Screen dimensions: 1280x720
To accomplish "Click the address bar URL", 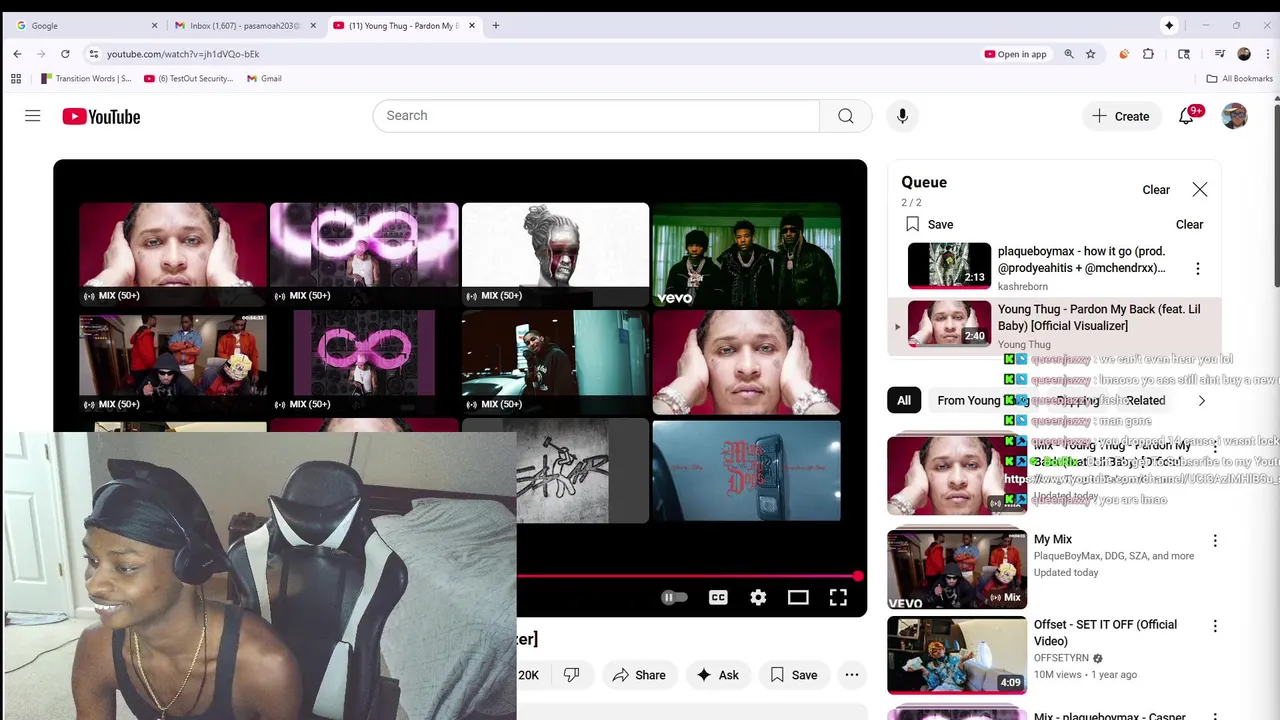I will (x=183, y=54).
